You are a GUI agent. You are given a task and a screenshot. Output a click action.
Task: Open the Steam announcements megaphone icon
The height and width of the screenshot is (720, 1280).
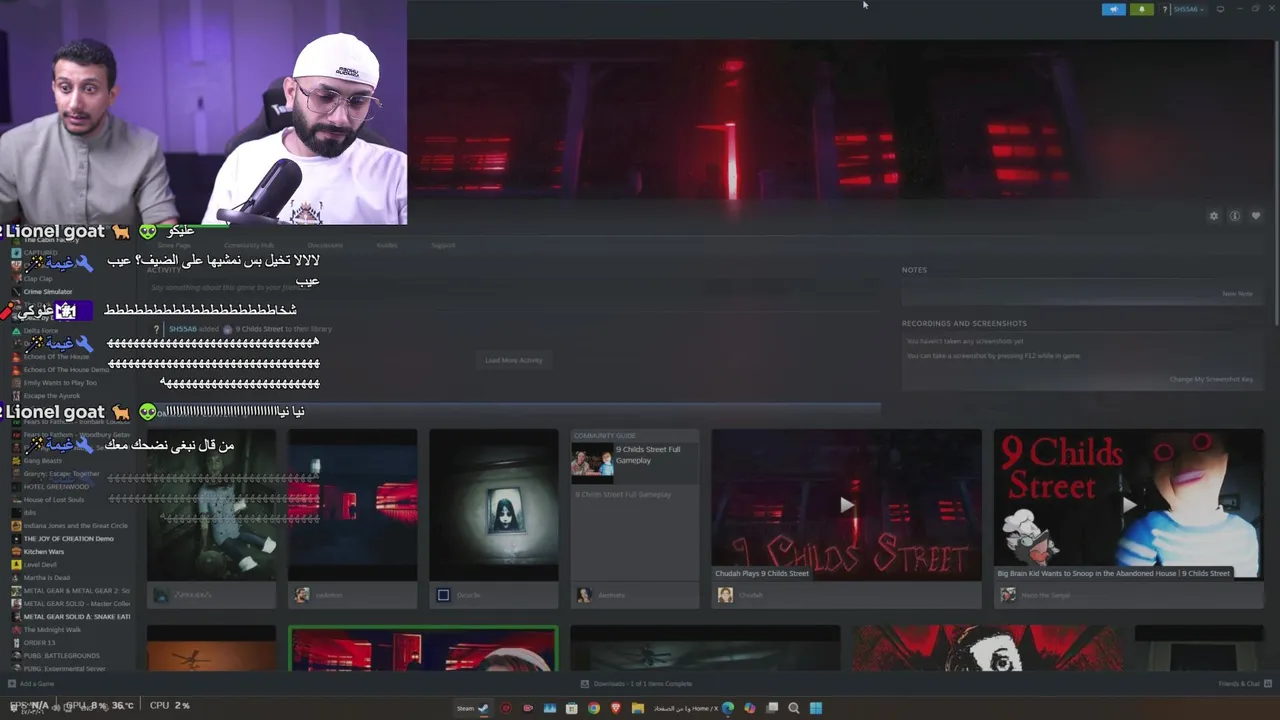click(x=1113, y=9)
